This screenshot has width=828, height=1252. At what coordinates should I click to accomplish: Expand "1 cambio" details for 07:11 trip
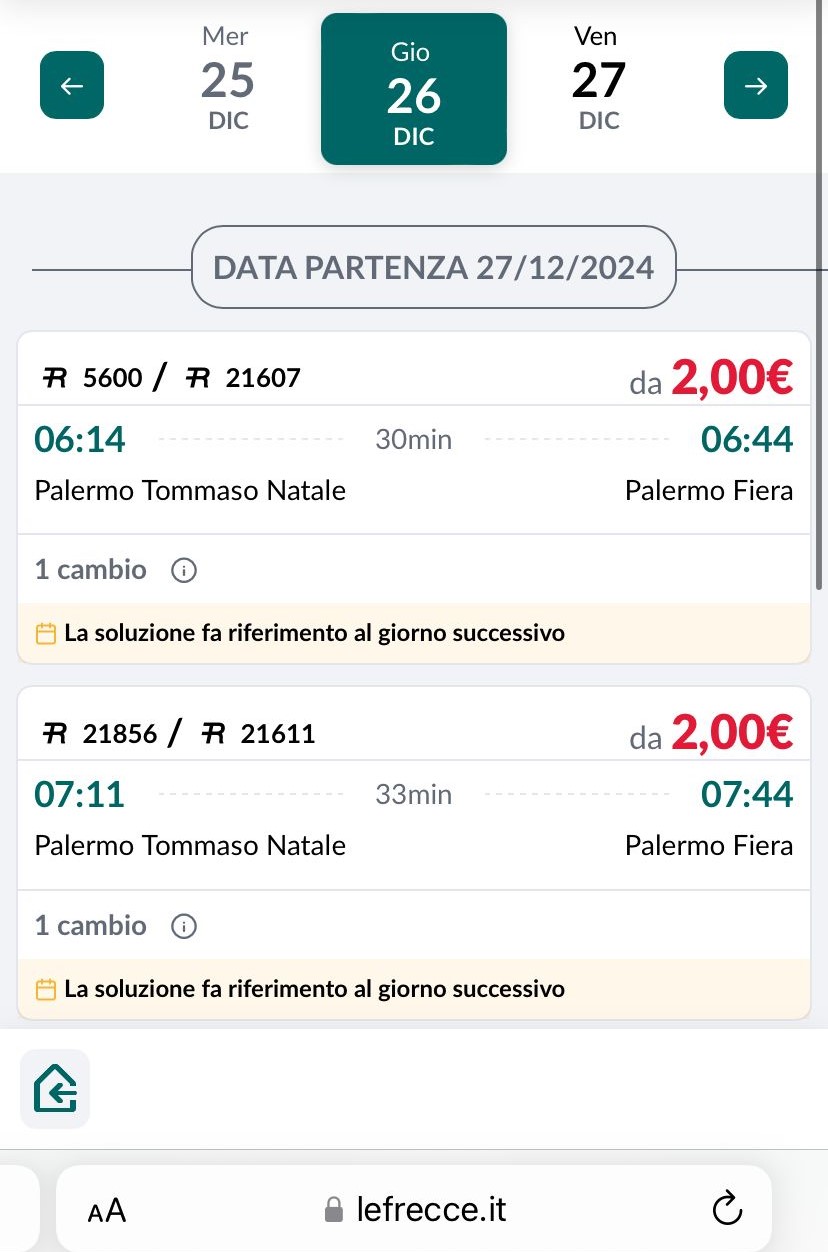(91, 926)
